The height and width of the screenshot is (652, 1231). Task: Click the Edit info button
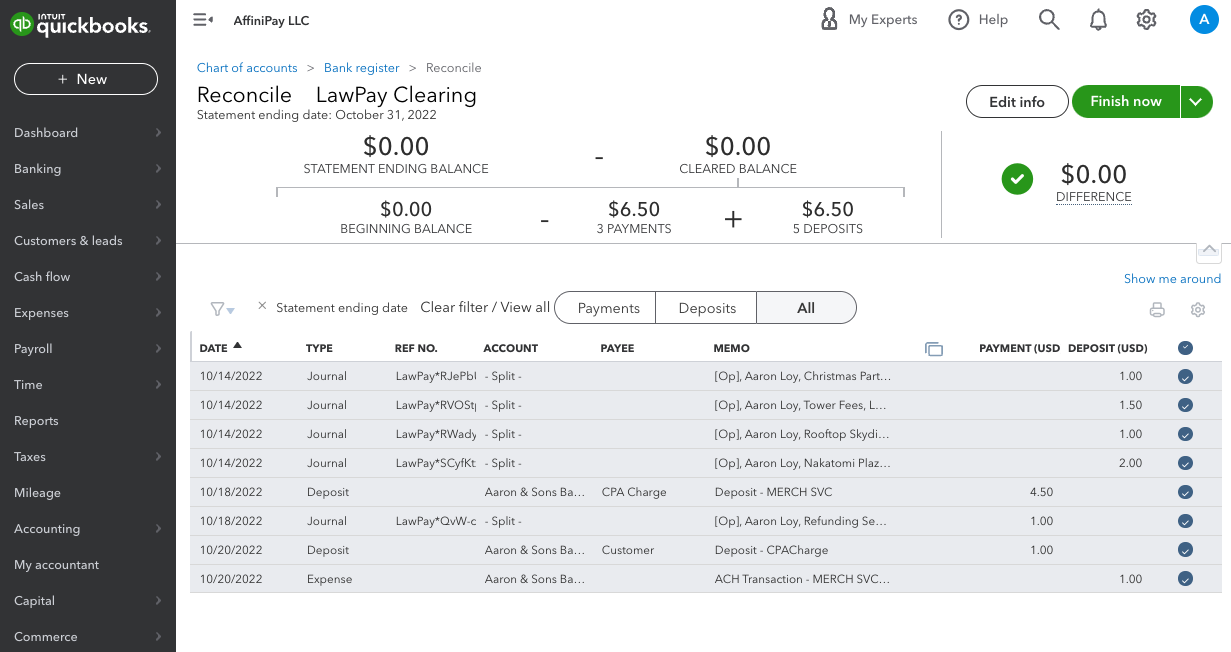[1016, 101]
